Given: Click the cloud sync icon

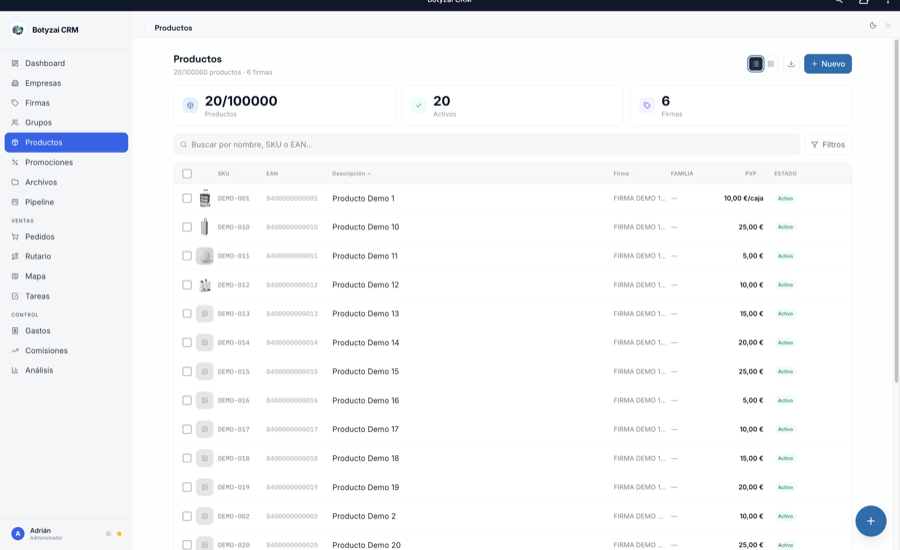Looking at the screenshot, I should pyautogui.click(x=888, y=25).
